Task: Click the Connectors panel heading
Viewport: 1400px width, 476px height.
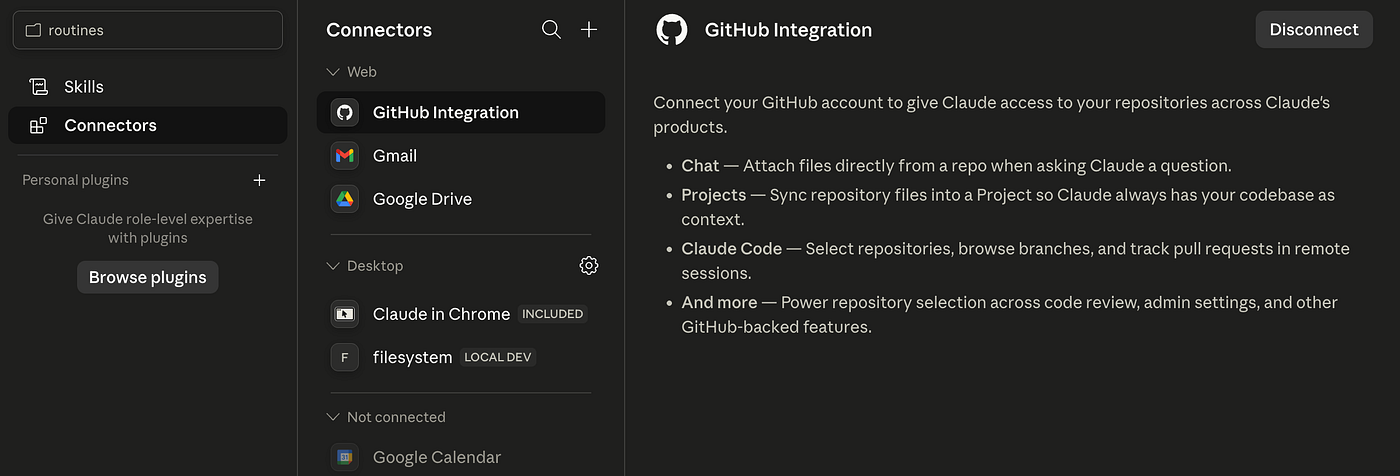Action: 379,30
